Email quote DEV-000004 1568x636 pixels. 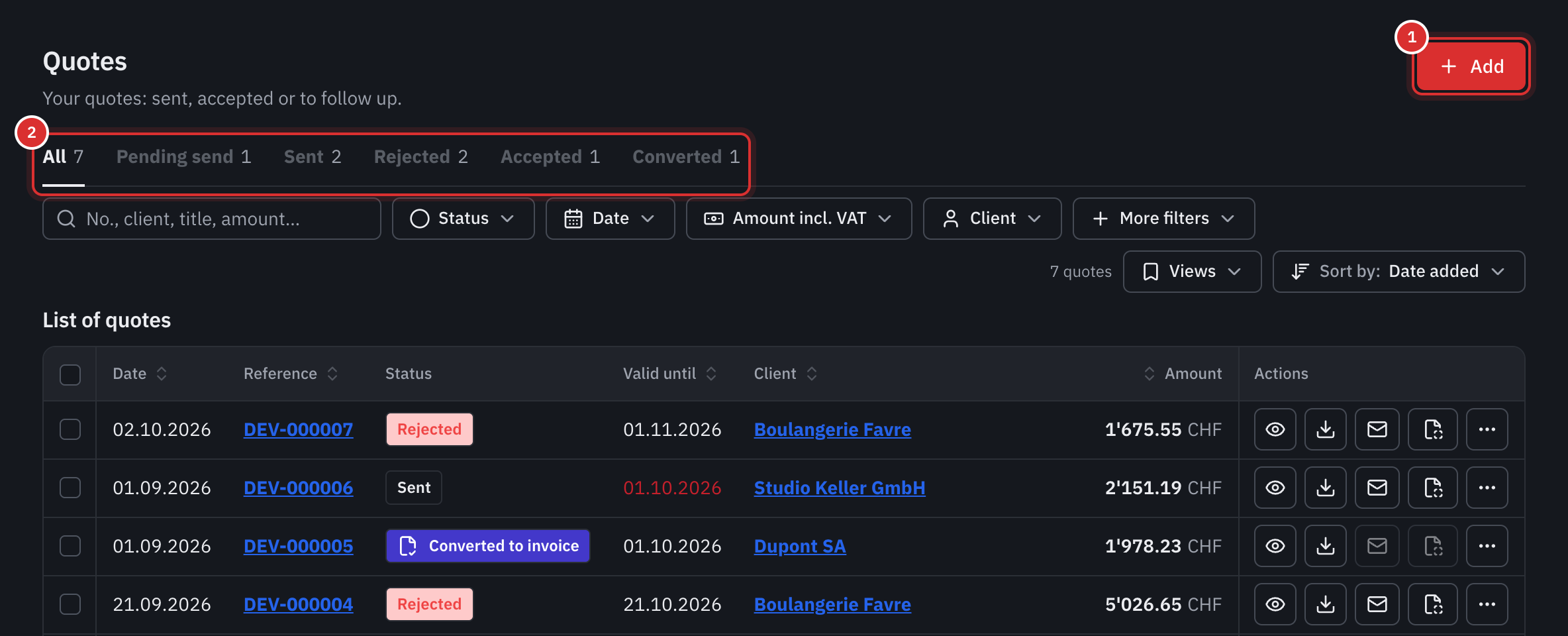coord(1377,604)
